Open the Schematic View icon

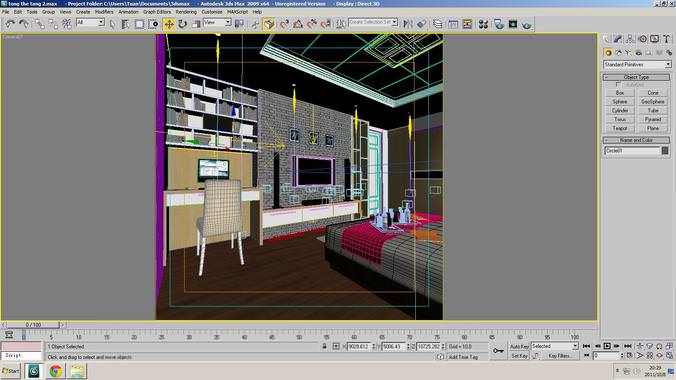(467, 24)
